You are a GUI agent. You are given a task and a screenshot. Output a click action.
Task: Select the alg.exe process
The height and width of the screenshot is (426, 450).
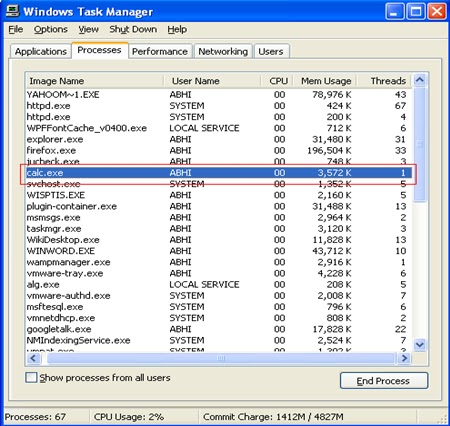[x=219, y=285]
